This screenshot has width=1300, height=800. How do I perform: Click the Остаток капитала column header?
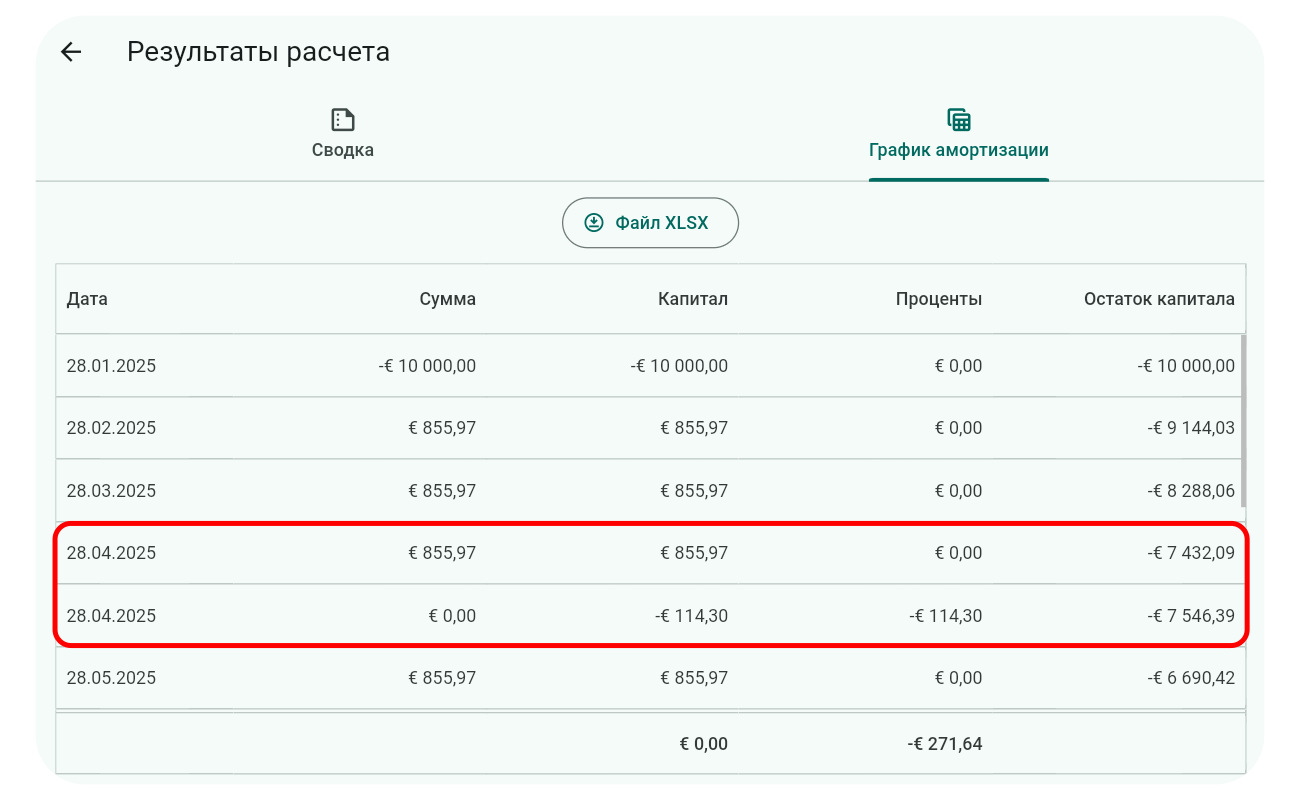(1159, 299)
